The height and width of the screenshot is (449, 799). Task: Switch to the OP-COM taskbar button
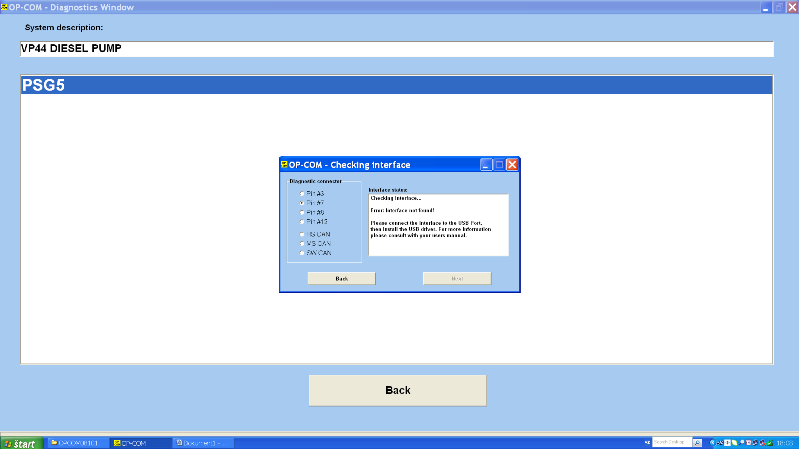tap(140, 442)
